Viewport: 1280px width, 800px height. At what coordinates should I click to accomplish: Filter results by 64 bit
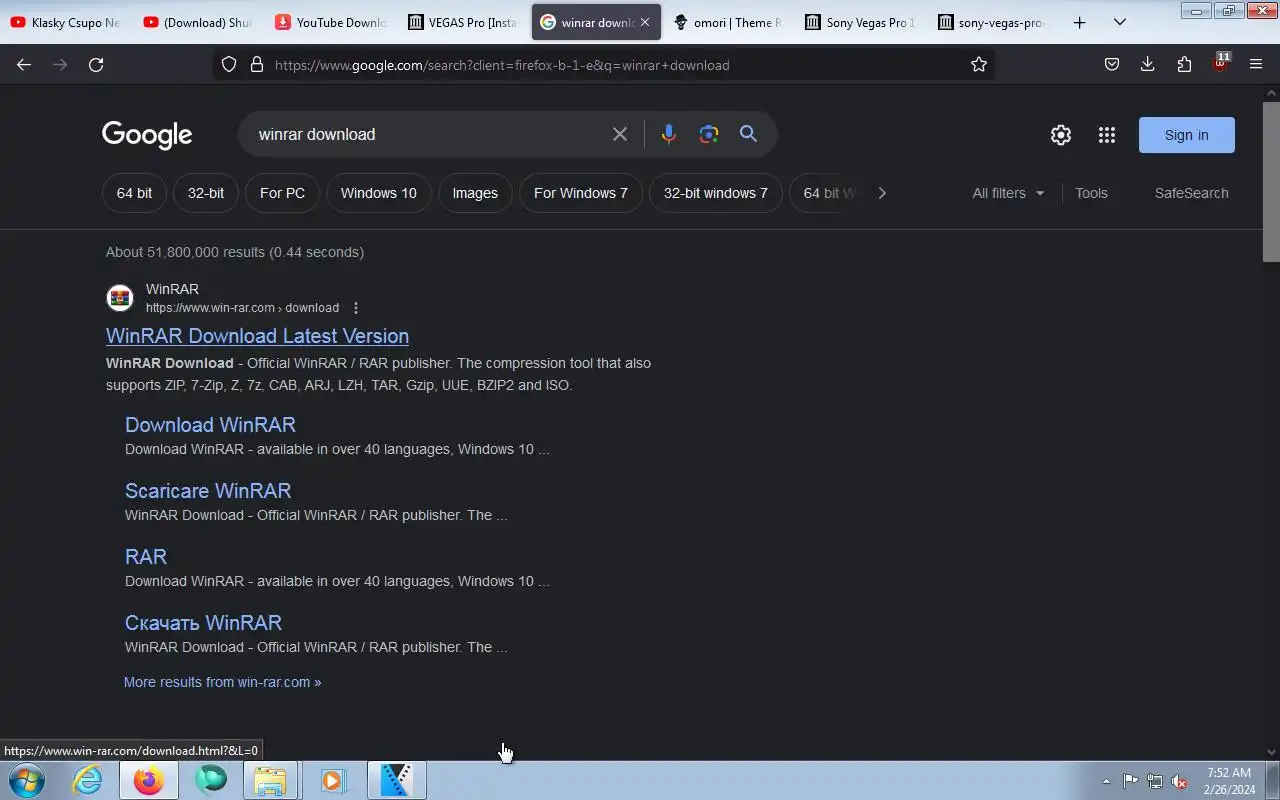(x=134, y=193)
